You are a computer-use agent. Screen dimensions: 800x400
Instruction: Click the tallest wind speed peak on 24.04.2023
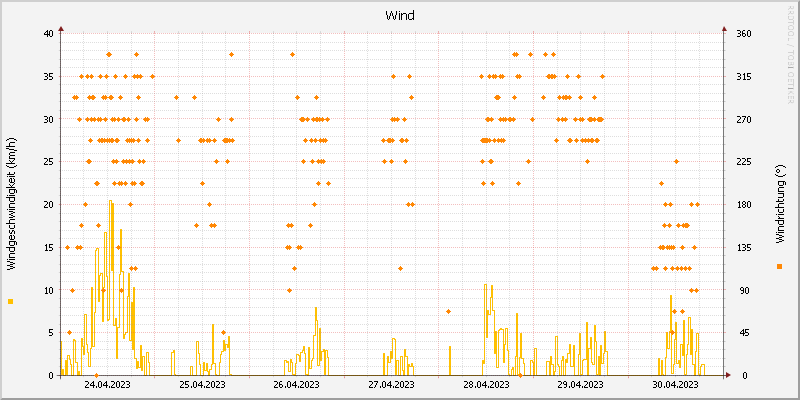(x=110, y=202)
